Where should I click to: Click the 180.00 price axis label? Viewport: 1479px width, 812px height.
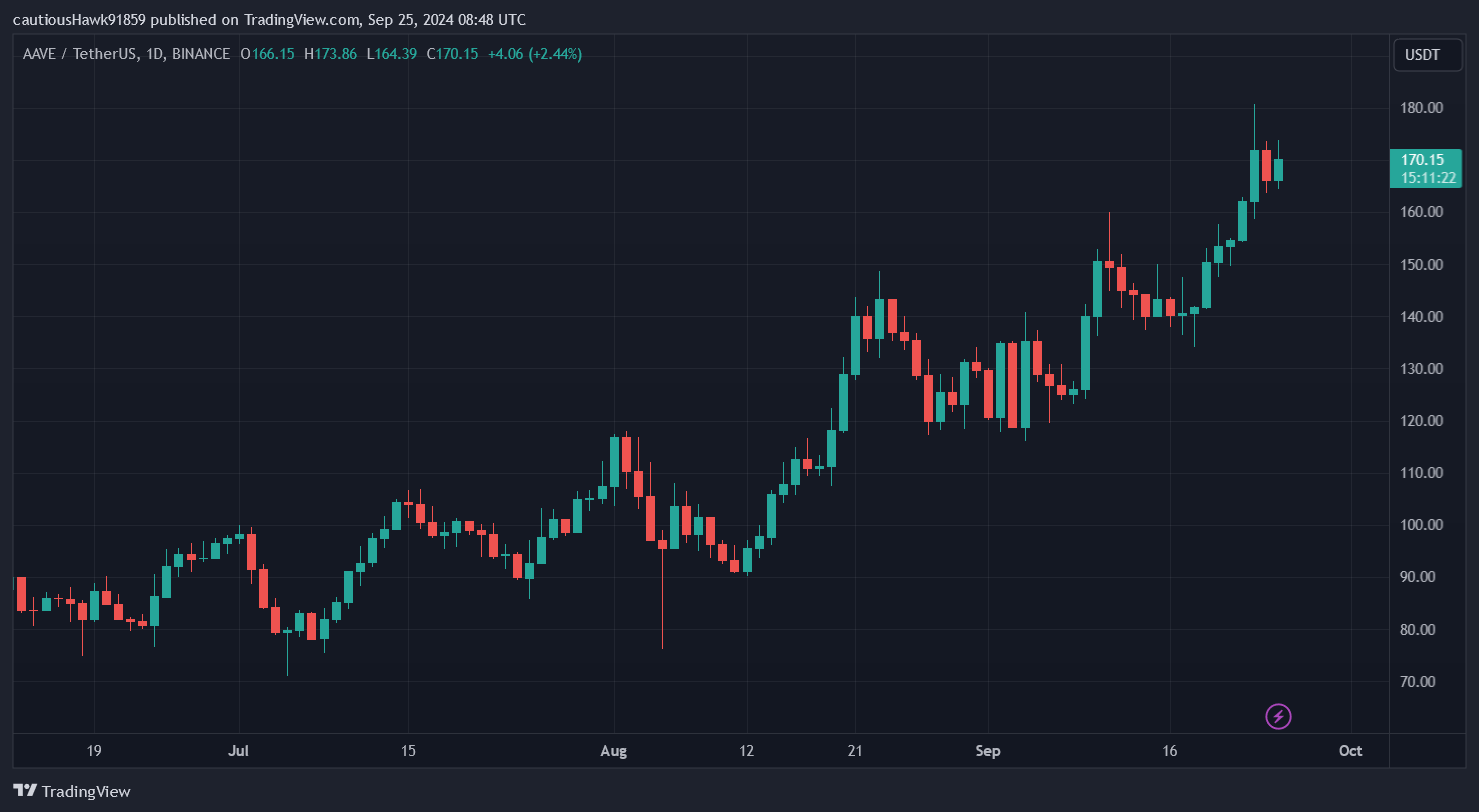point(1421,108)
